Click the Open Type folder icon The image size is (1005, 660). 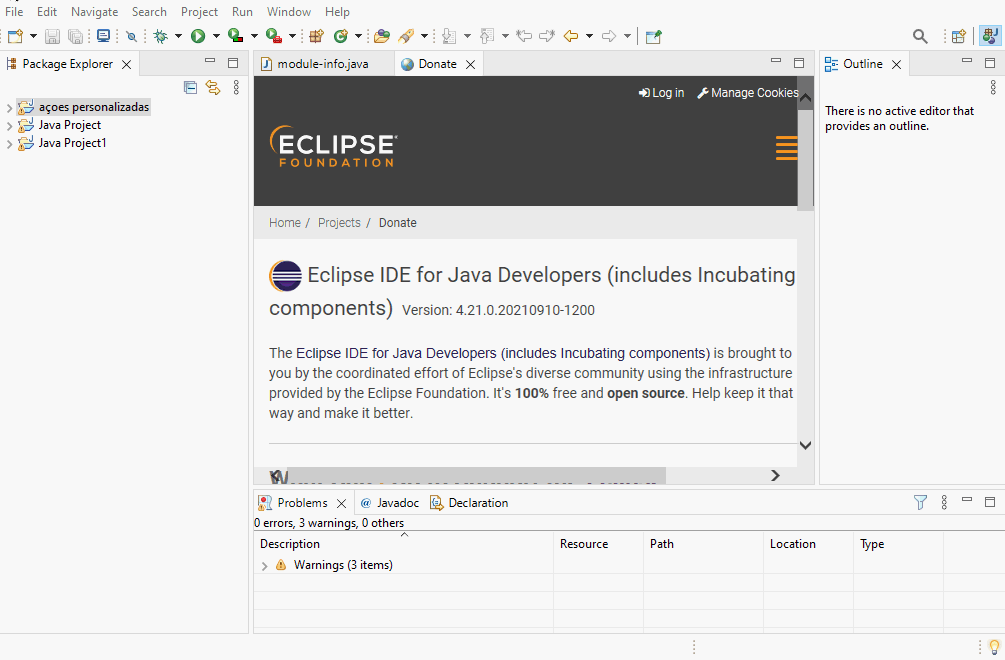click(x=382, y=37)
